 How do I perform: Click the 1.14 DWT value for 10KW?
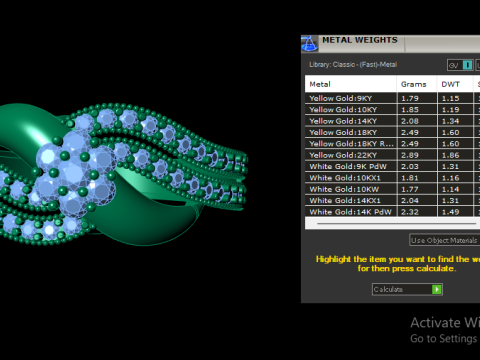[x=450, y=189]
